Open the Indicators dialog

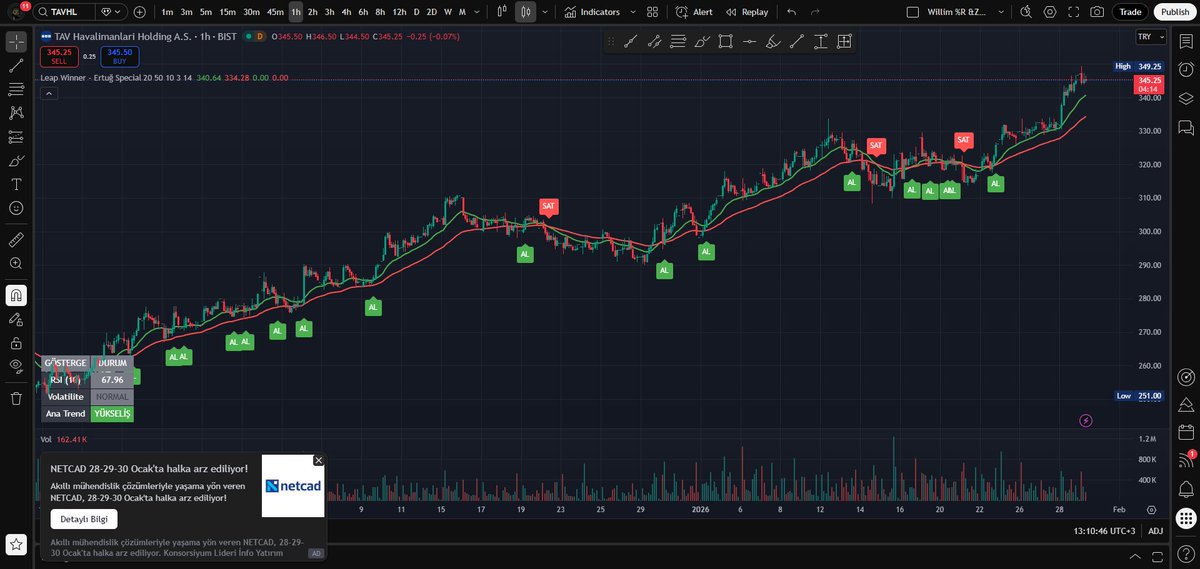[592, 12]
